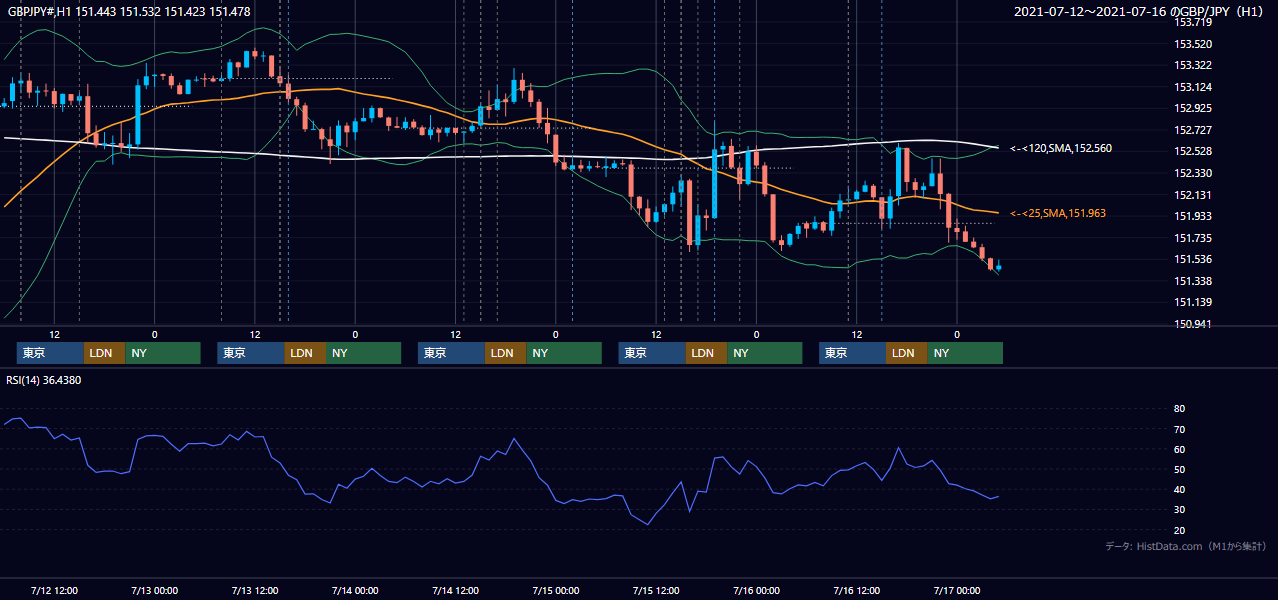Click price axis value 151.338
Screen dimensions: 1278x600
[1192, 281]
